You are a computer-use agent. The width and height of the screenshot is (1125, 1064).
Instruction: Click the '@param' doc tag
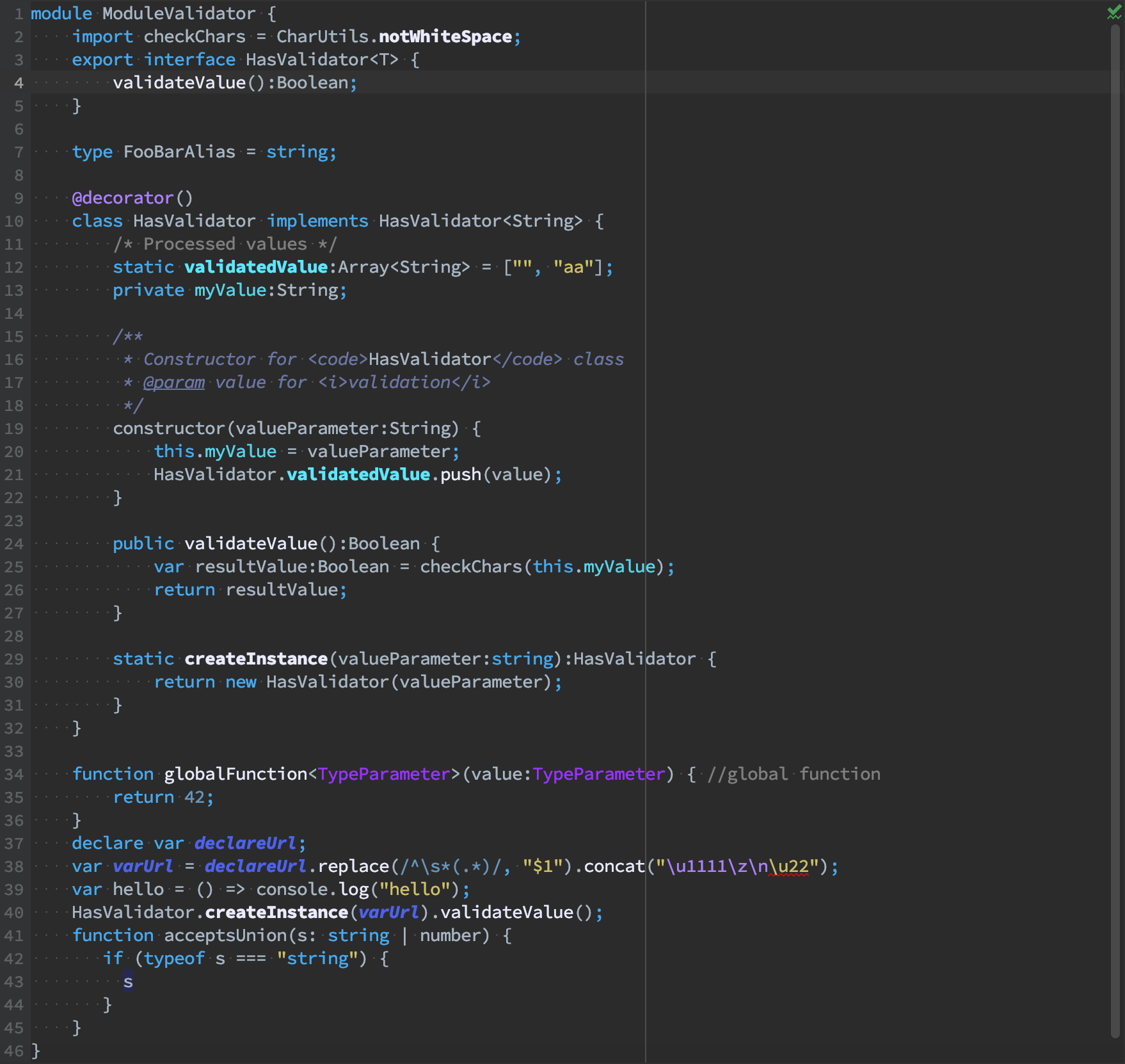pos(174,382)
